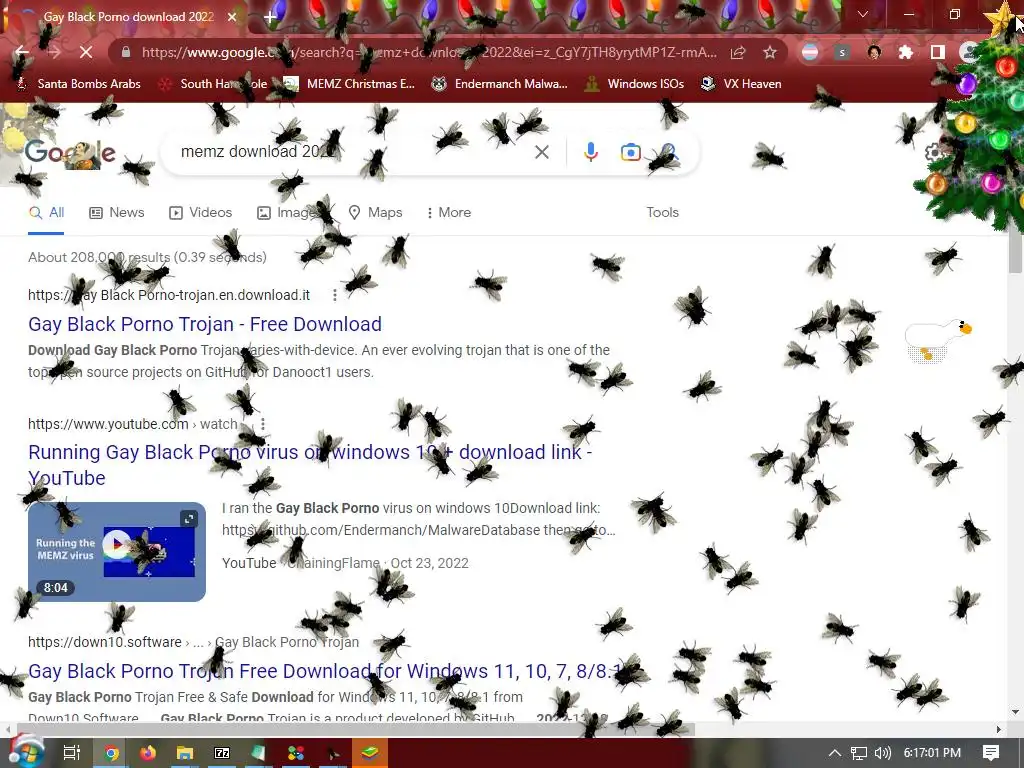This screenshot has width=1024, height=768.
Task: Click the taskbar clock 6:17:01 PM
Action: (932, 753)
